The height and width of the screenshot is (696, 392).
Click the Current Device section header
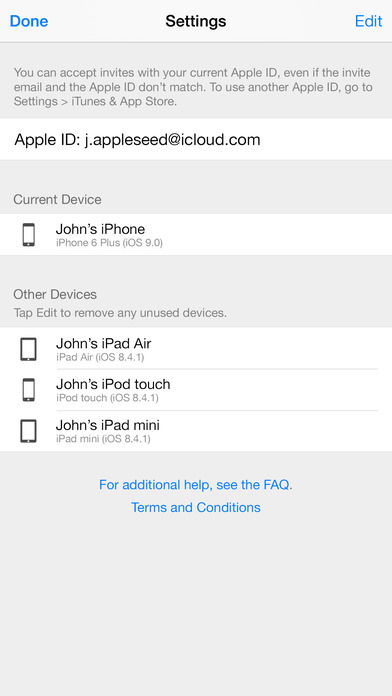point(57,200)
